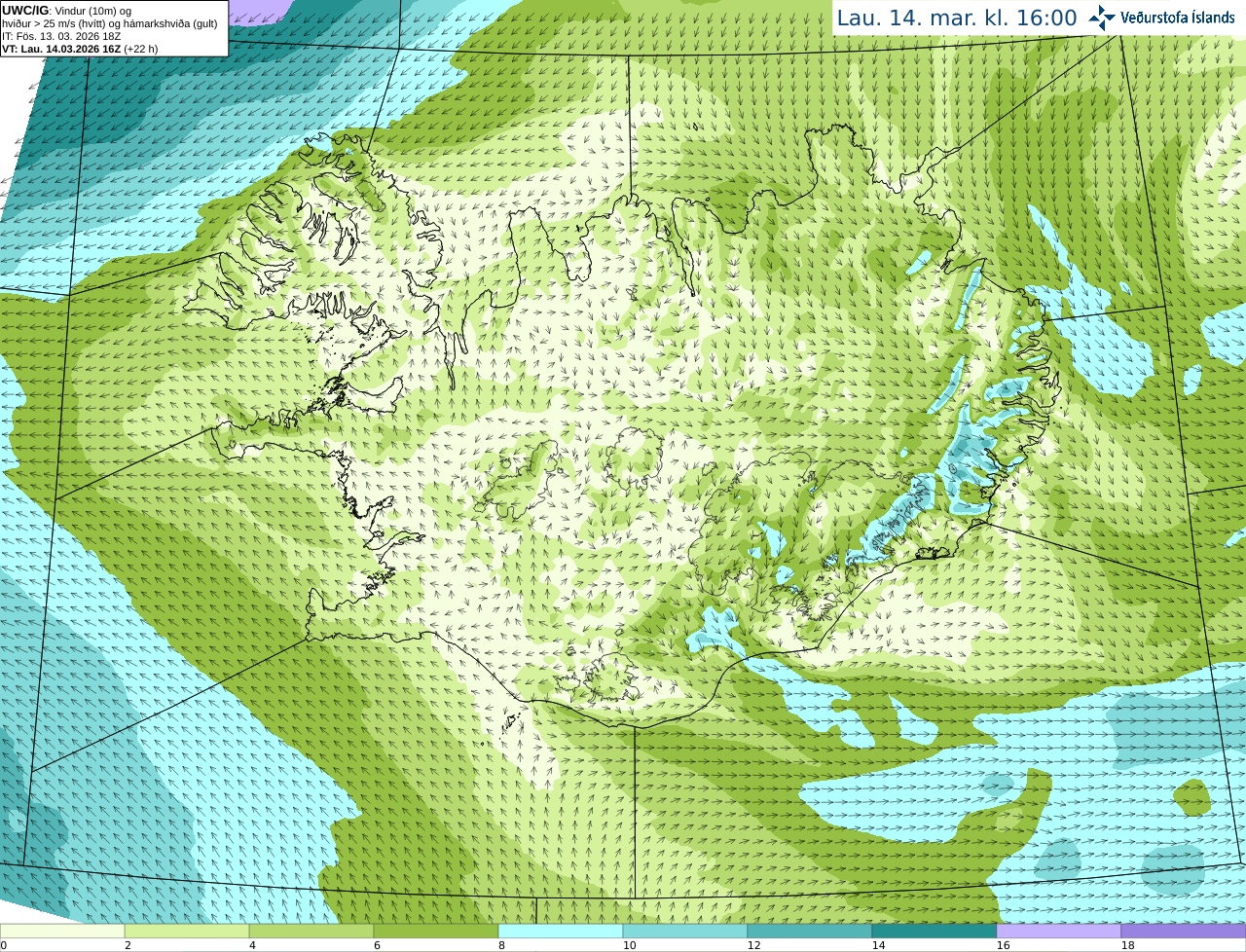Pick the olive green 6–8 m/s scale swatch
The image size is (1246, 952).
[436, 932]
